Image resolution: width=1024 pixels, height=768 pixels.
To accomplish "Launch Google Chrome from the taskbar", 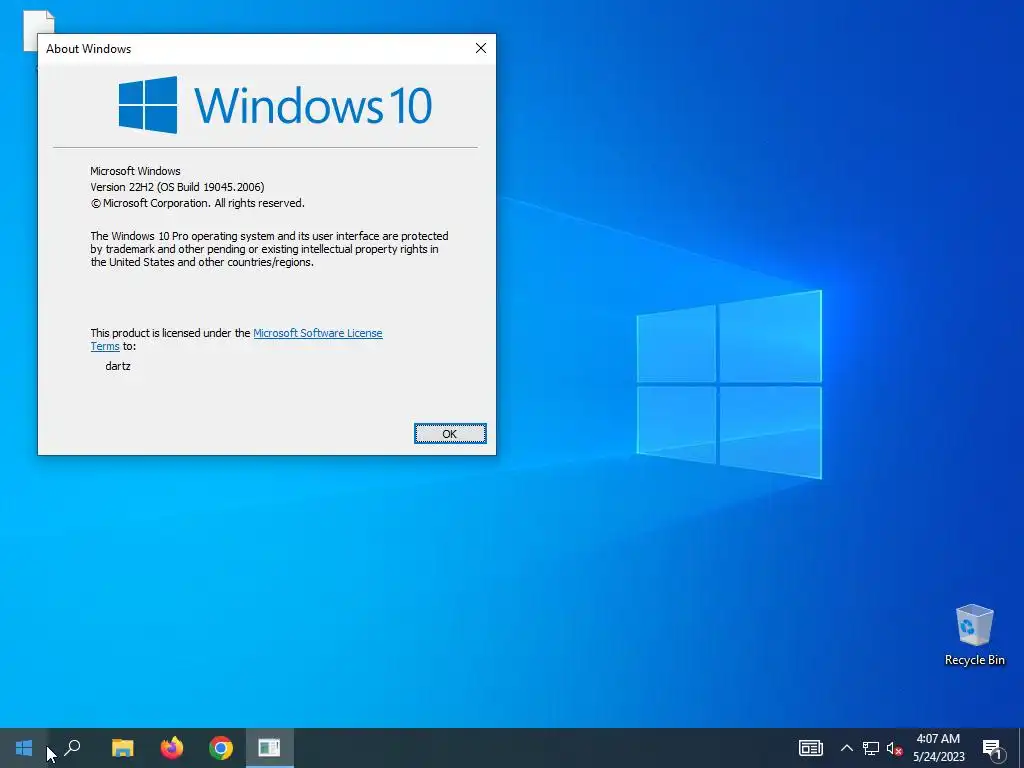I will [x=221, y=748].
